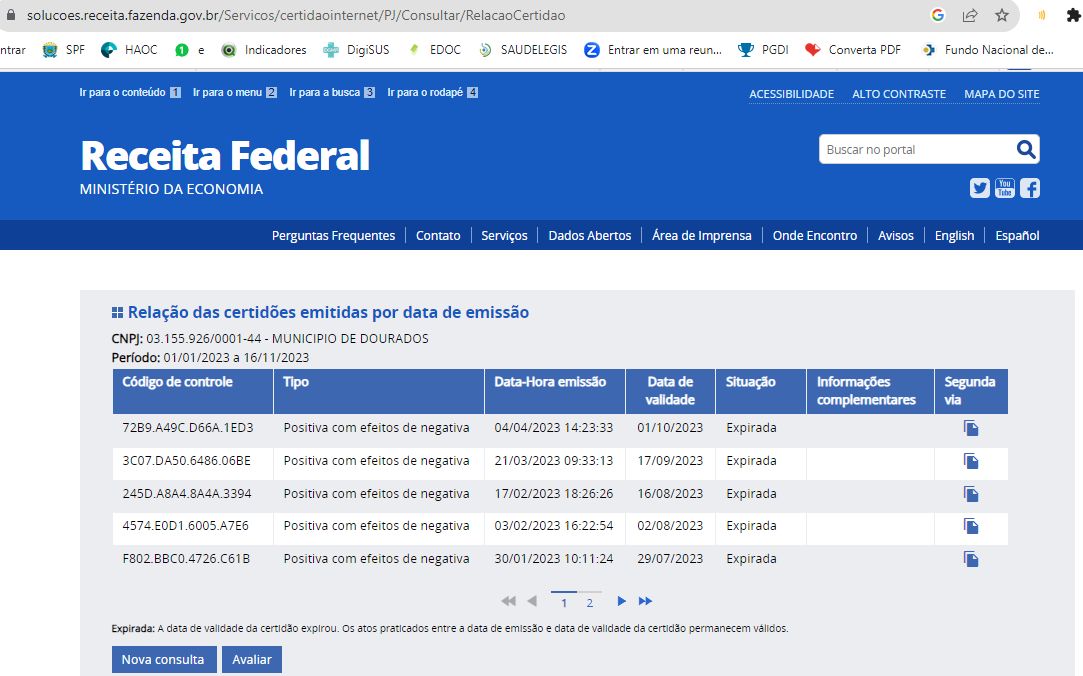Viewport: 1083px width, 676px height.
Task: Click the browser address bar URL
Action: (296, 15)
